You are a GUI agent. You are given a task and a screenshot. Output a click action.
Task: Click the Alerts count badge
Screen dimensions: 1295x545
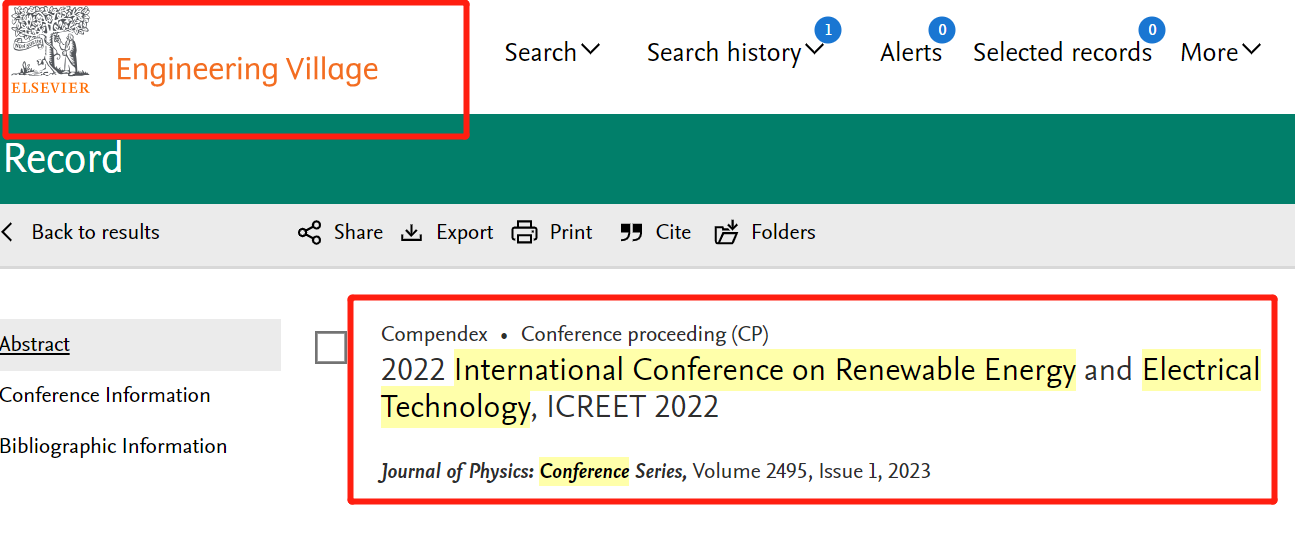[x=941, y=30]
